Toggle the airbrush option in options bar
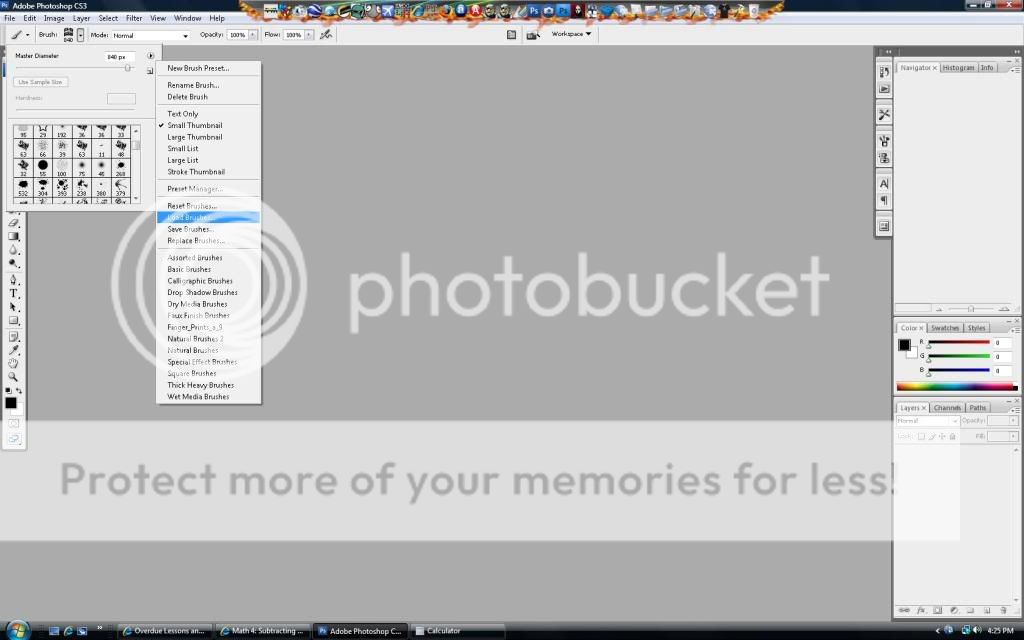Screen dimensions: 1024x640 point(326,35)
